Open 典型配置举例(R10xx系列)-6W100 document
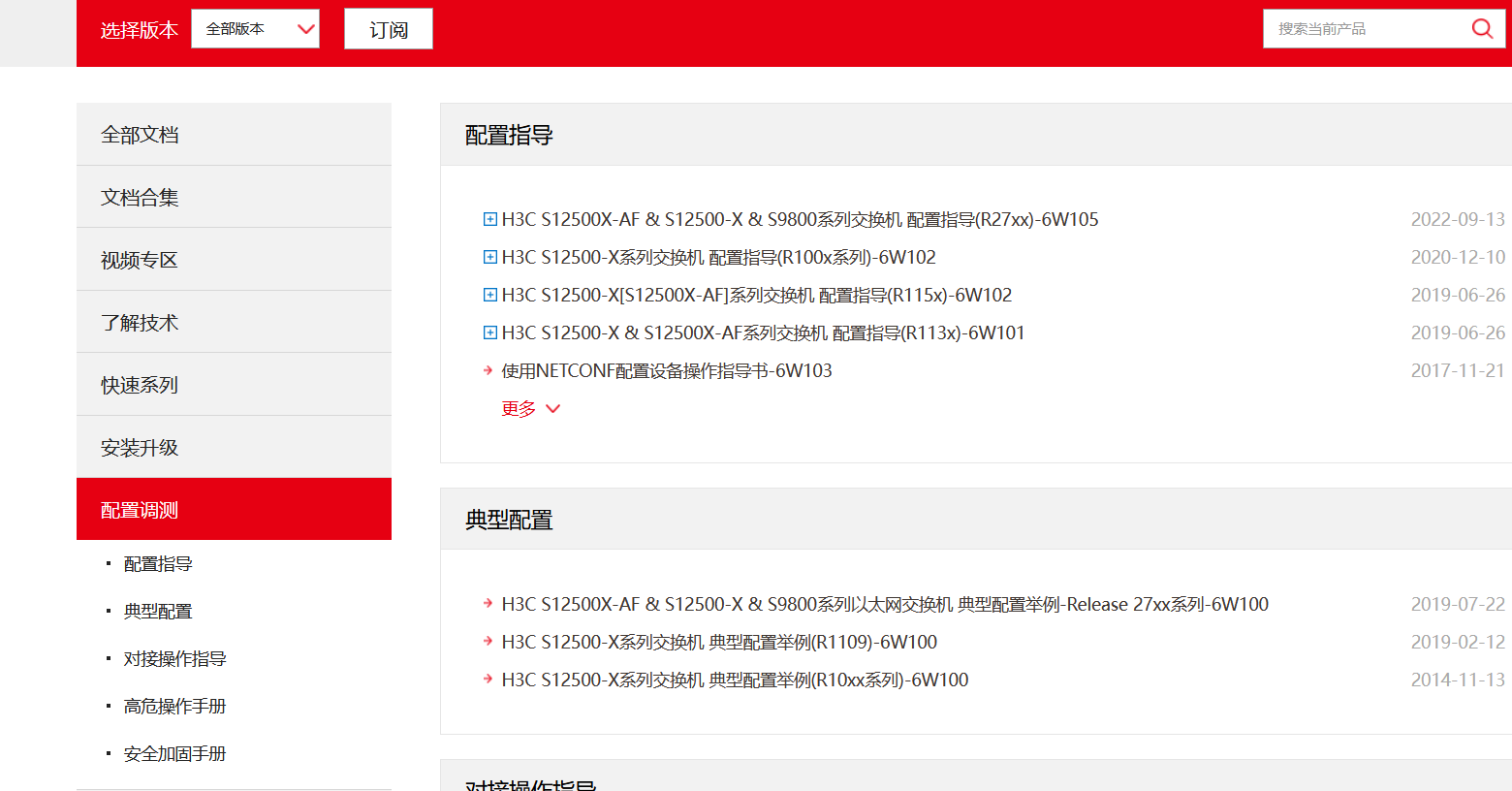This screenshot has width=1512, height=791. [735, 680]
